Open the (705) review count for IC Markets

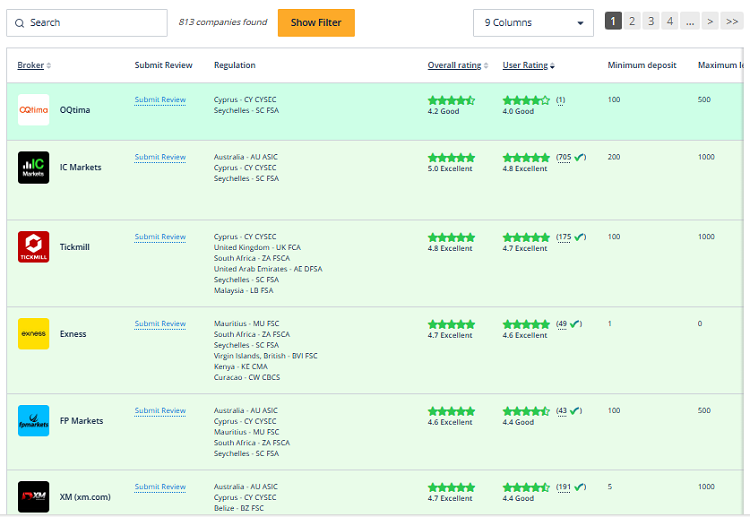click(x=564, y=157)
